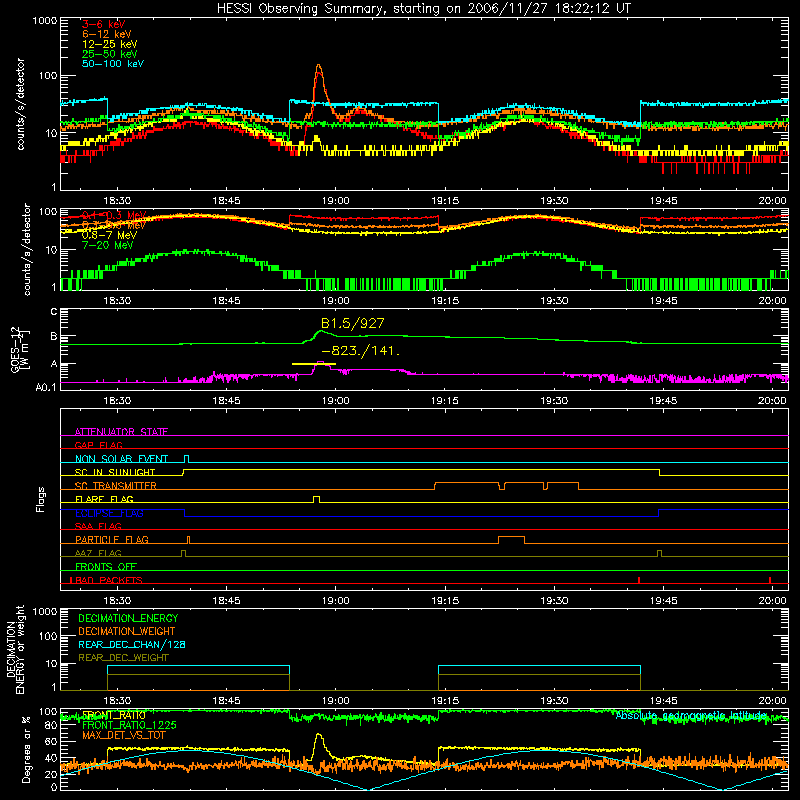
Task: Select the 3-6 keV legend label
Action: [x=103, y=24]
